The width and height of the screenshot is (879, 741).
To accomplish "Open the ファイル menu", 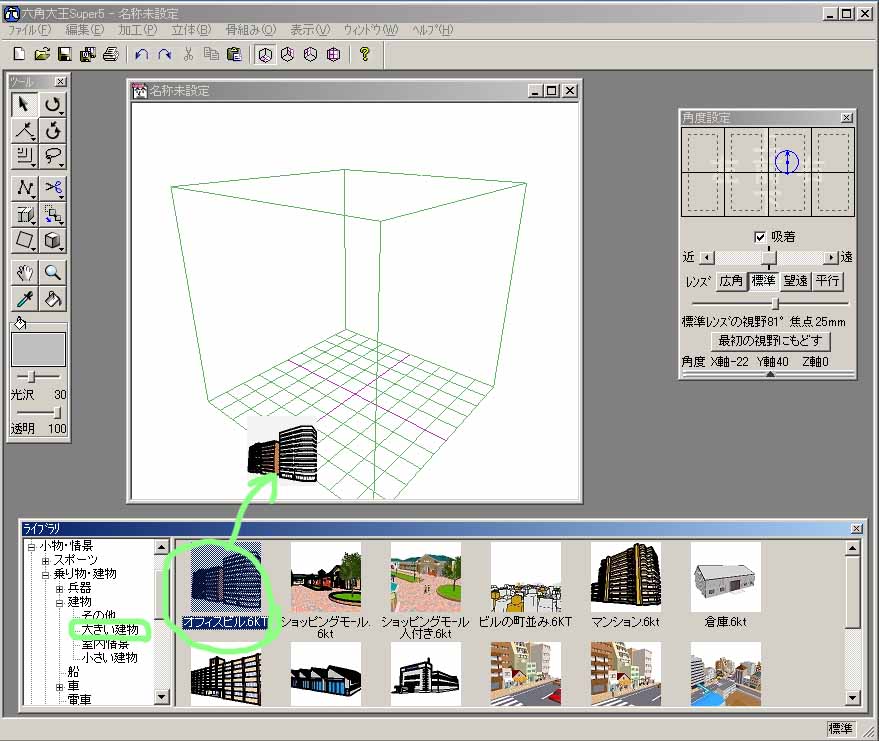I will (29, 30).
